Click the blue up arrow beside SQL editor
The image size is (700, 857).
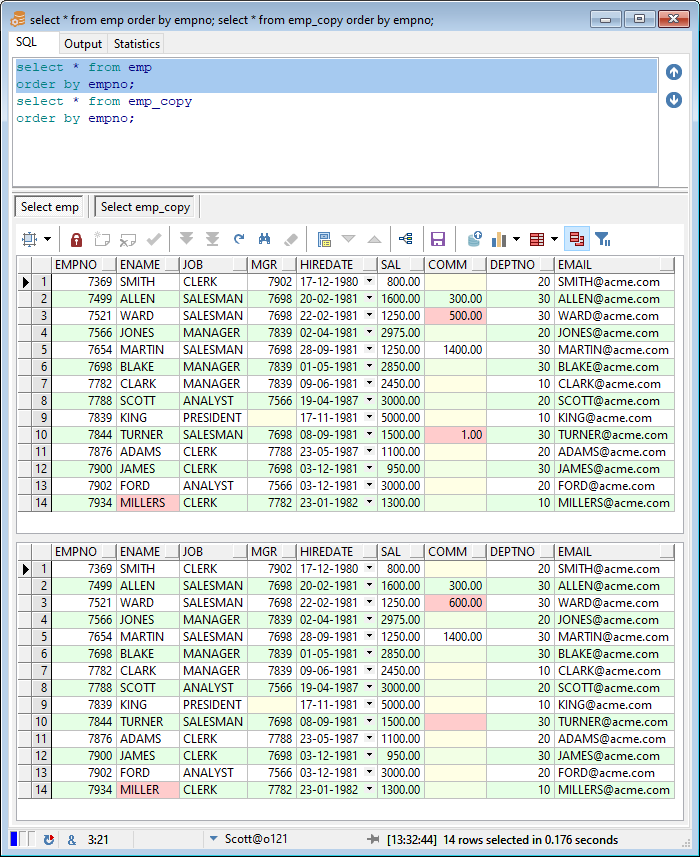[x=674, y=72]
